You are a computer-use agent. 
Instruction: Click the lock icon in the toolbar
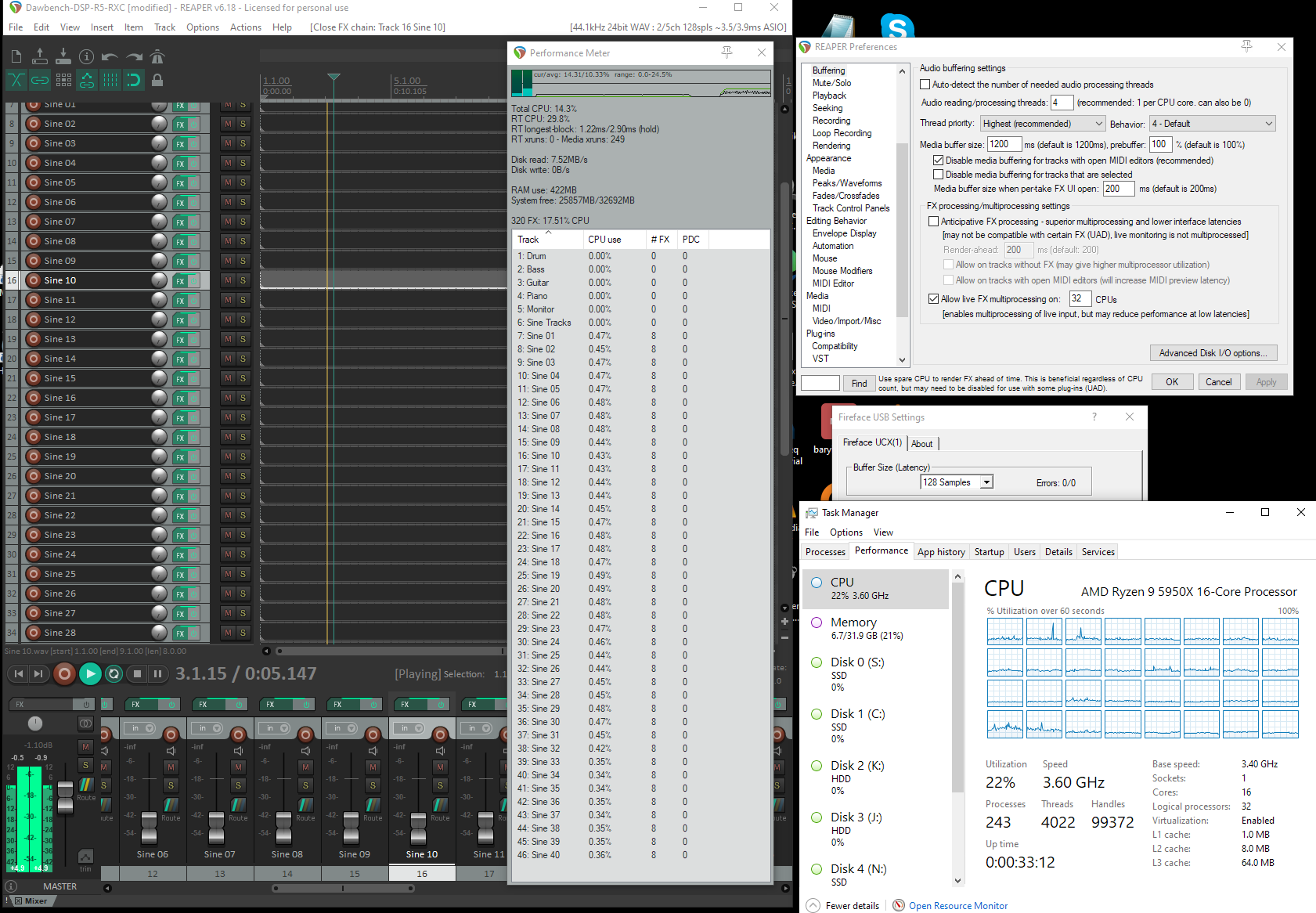tap(157, 80)
